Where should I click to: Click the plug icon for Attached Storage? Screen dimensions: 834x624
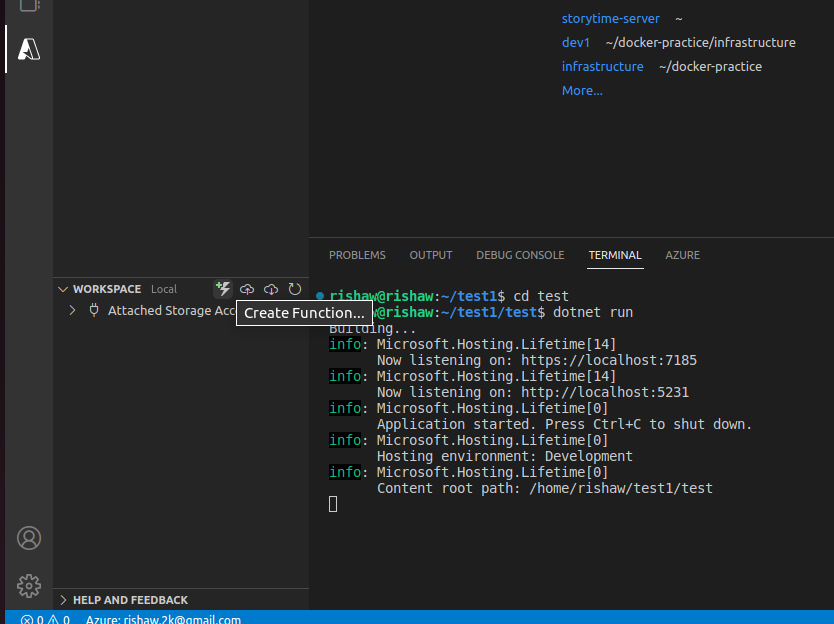point(94,311)
